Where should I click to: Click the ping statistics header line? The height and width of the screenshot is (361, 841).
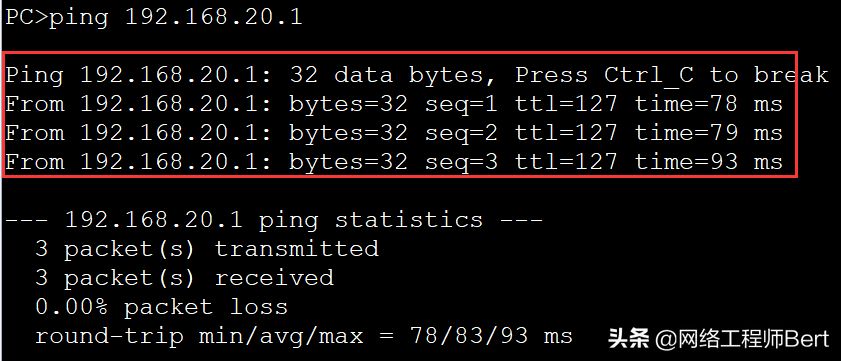274,220
